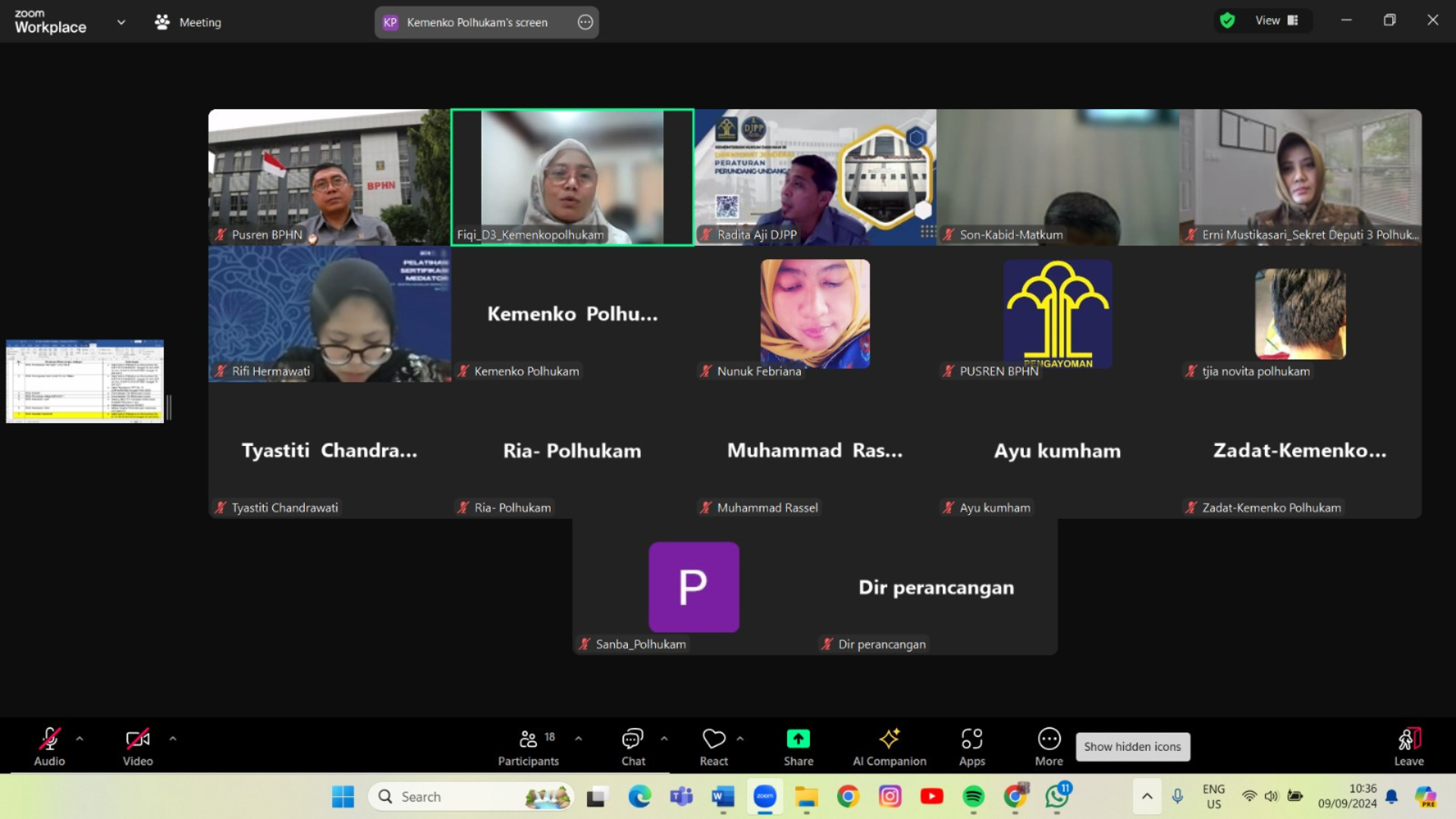Select Ria- Polhukam participant tile
This screenshot has height=819, width=1456.
(x=573, y=450)
